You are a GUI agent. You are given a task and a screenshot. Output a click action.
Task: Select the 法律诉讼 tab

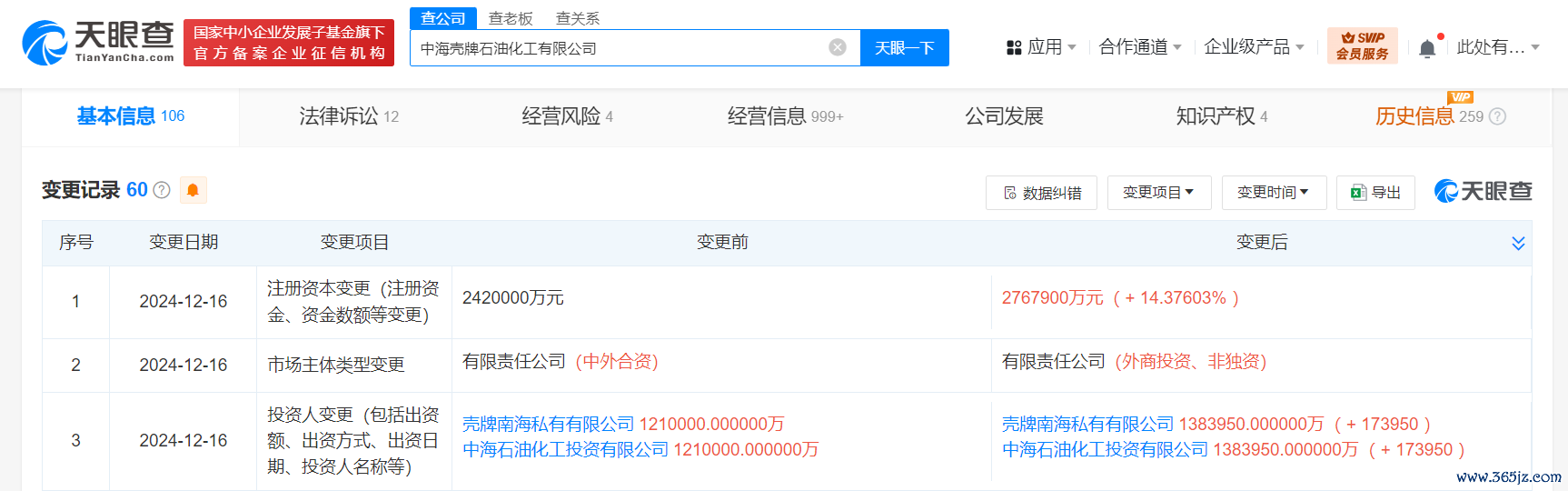pyautogui.click(x=349, y=116)
